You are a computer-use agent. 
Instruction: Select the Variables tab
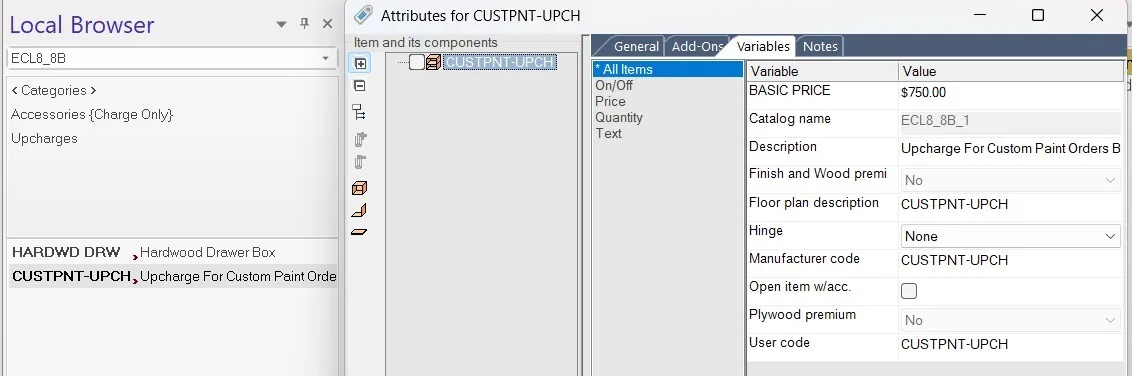point(762,46)
